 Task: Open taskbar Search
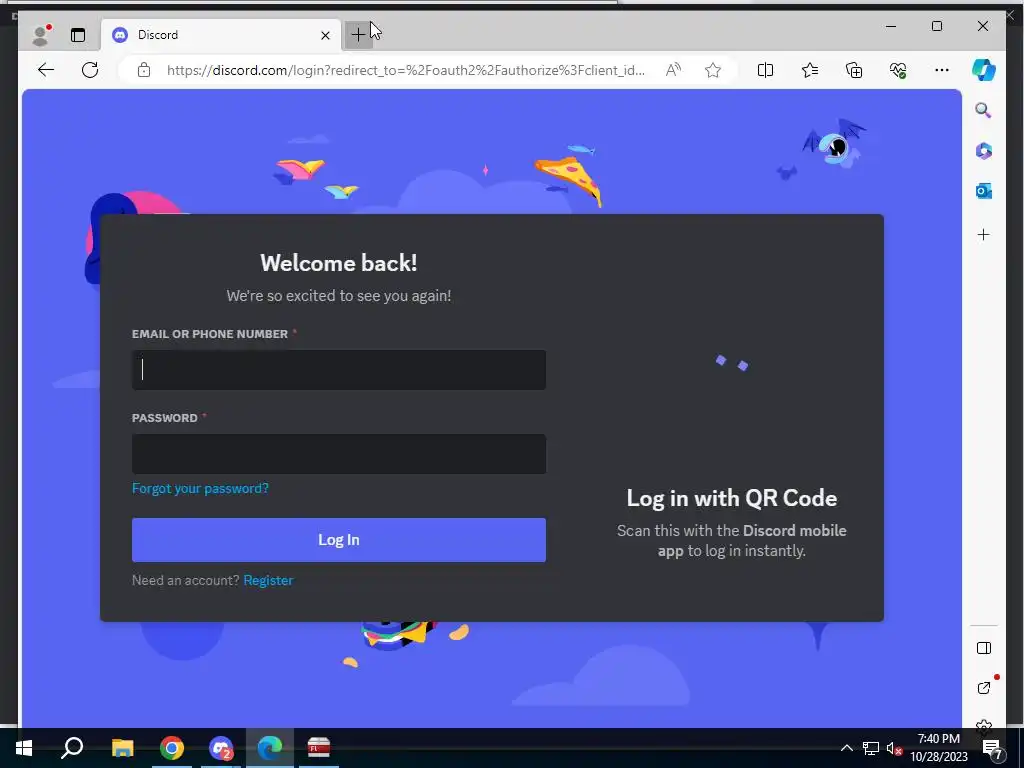[x=72, y=748]
